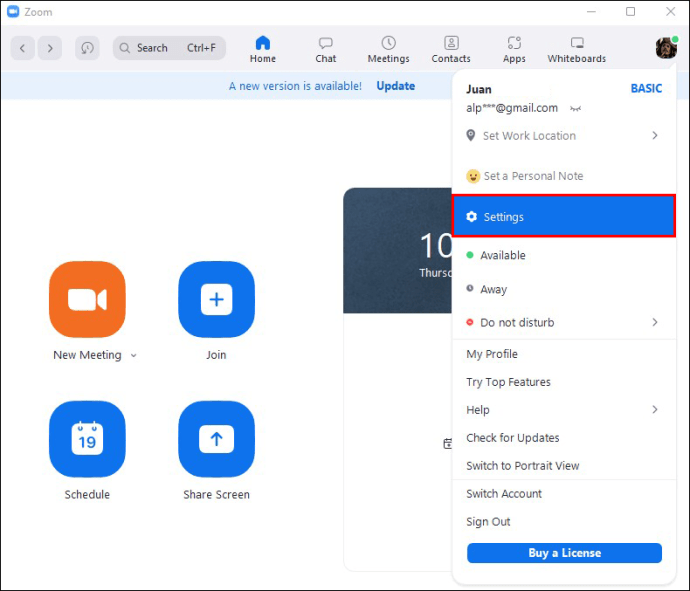Click the Search input field
Image resolution: width=690 pixels, height=591 pixels.
tap(169, 48)
